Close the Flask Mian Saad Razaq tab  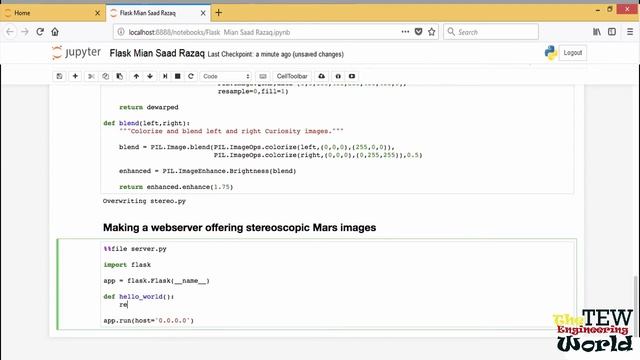(203, 13)
